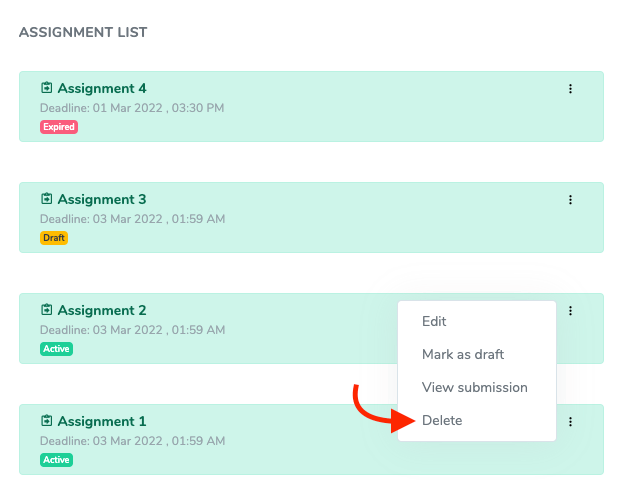The image size is (627, 495).
Task: Click the clipboard icon beside Assignment 2
Action: click(46, 310)
